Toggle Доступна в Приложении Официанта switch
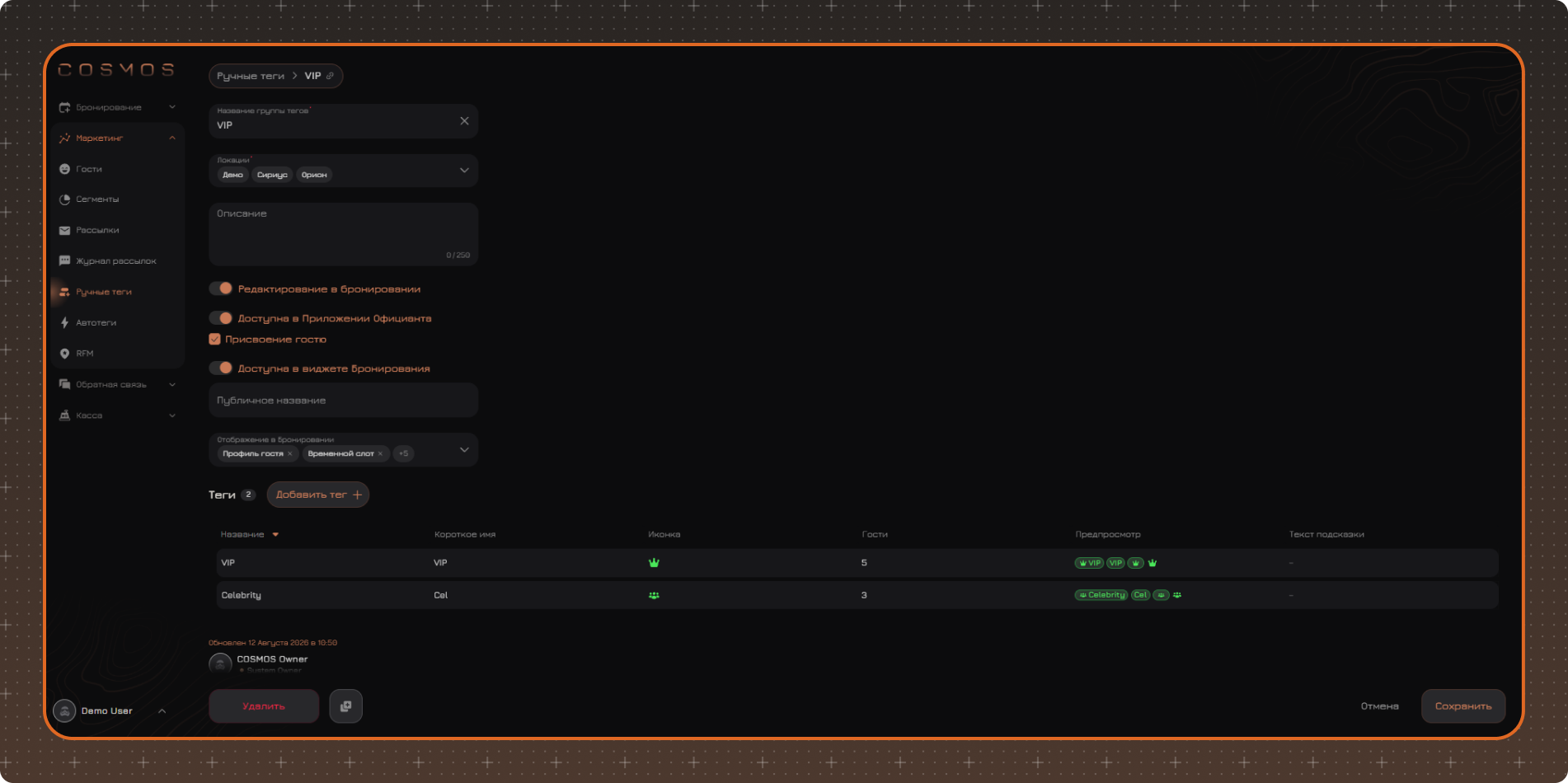 [x=221, y=318]
